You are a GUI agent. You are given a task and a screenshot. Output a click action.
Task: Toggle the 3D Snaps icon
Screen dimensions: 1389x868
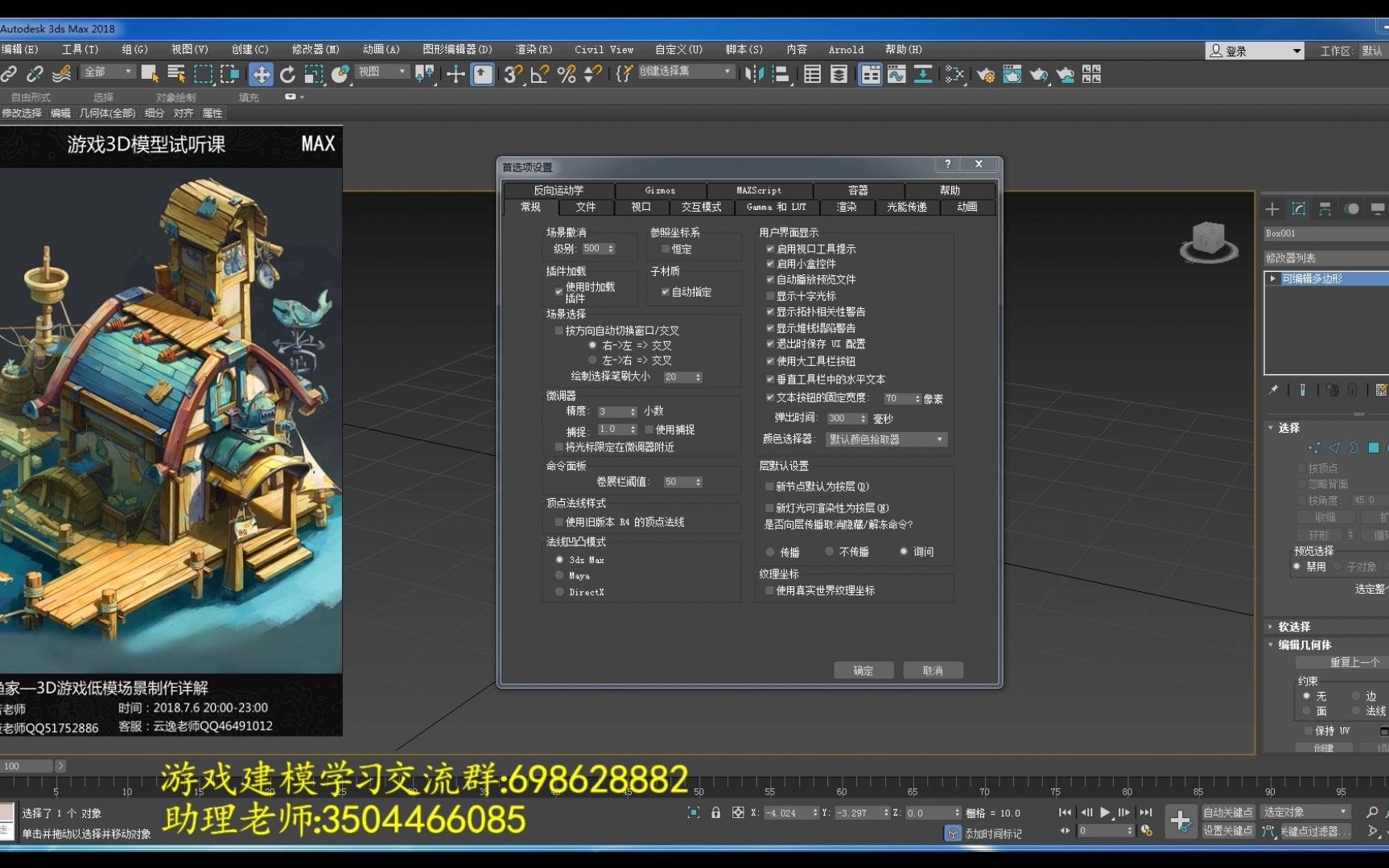point(513,75)
